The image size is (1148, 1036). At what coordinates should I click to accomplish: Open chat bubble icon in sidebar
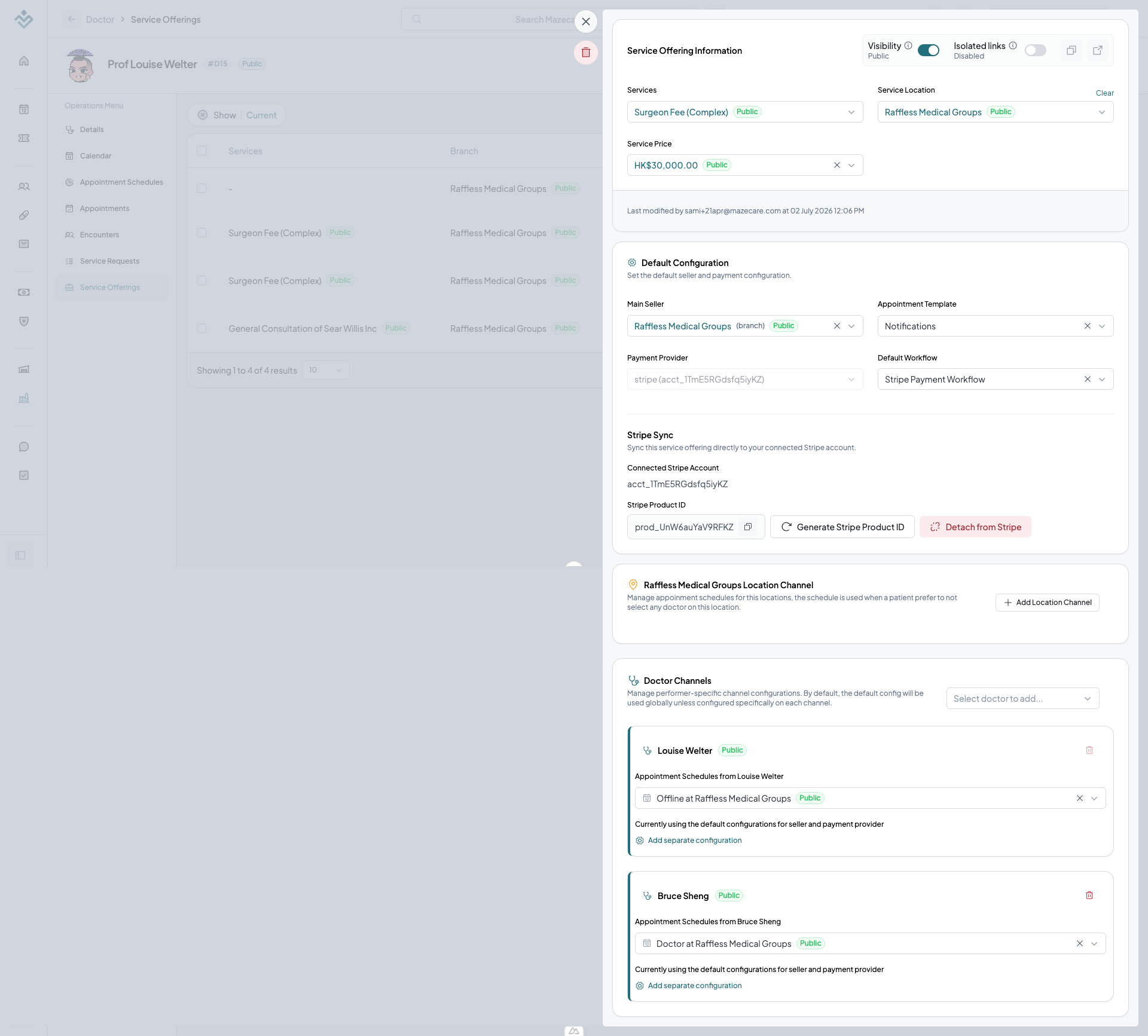[x=24, y=447]
